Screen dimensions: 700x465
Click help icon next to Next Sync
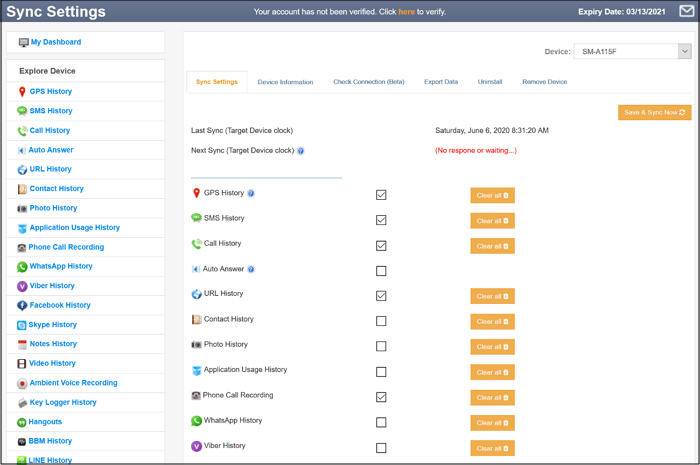(x=301, y=151)
